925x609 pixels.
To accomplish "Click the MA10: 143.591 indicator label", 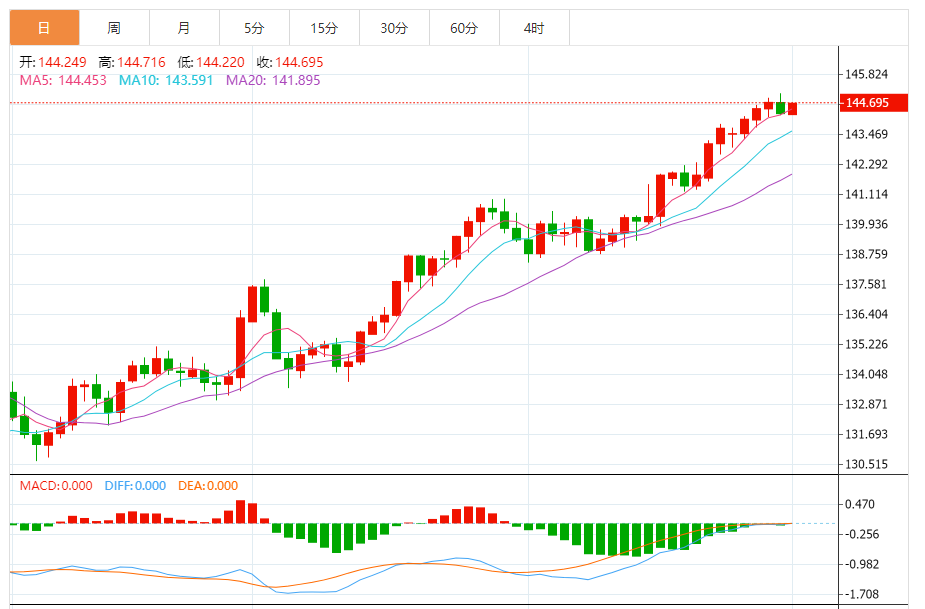I will click(166, 80).
